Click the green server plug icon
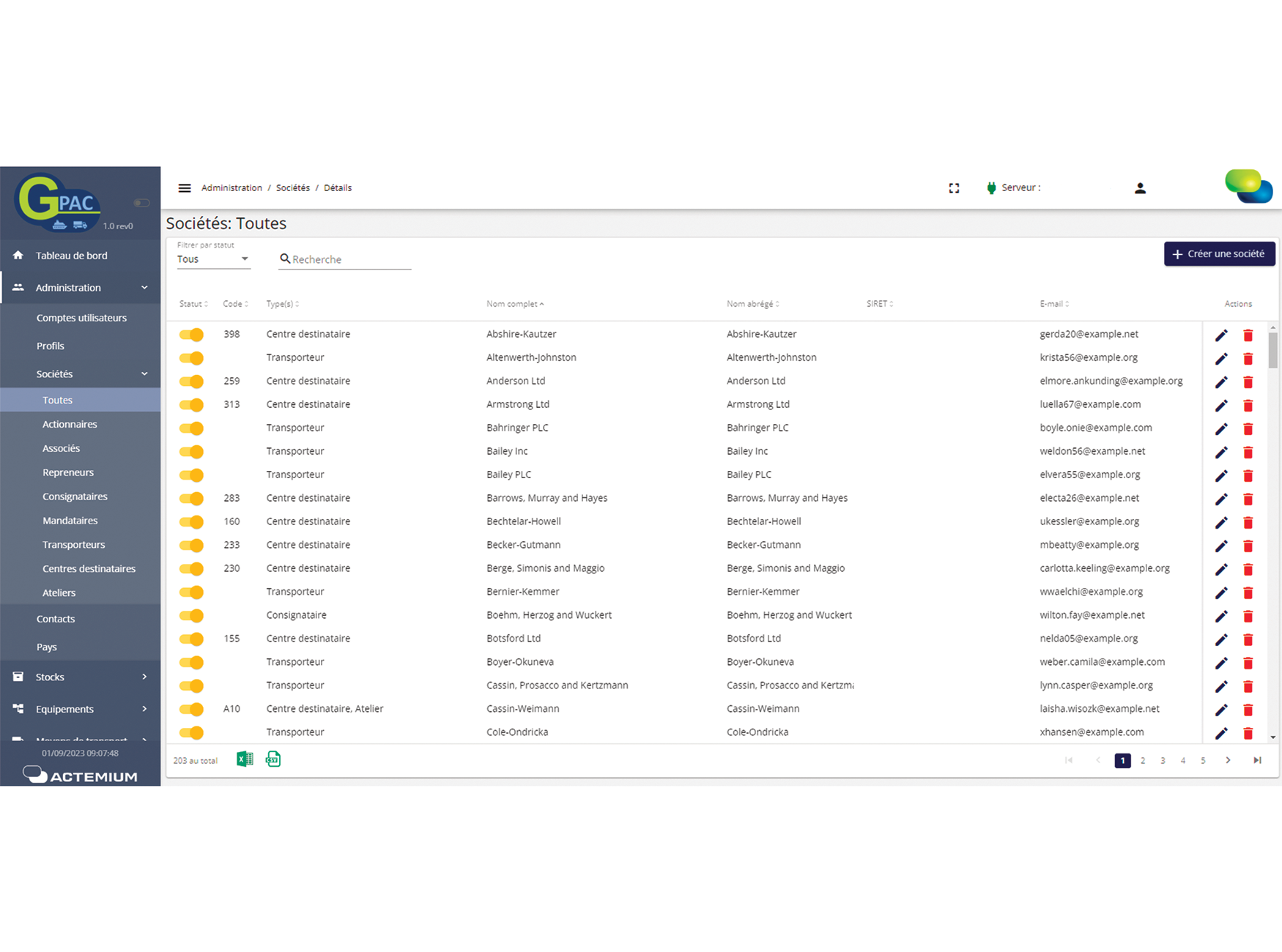 (x=991, y=188)
